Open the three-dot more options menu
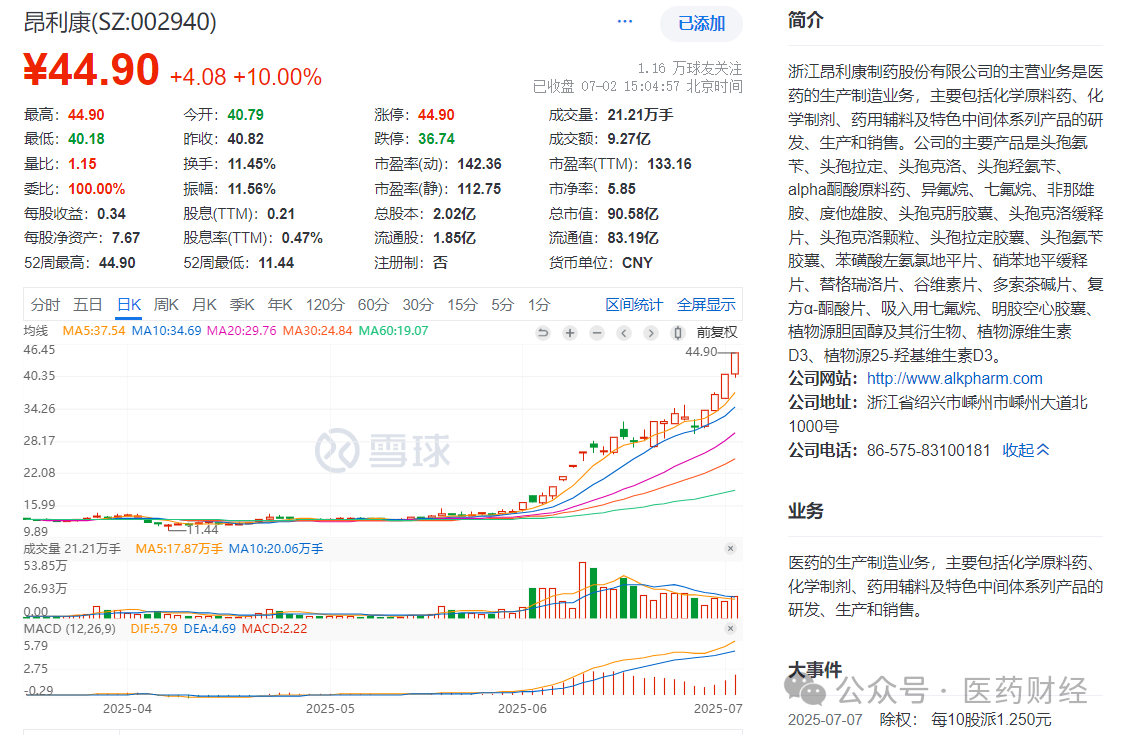Screen dimensions: 1124x735 click(625, 22)
